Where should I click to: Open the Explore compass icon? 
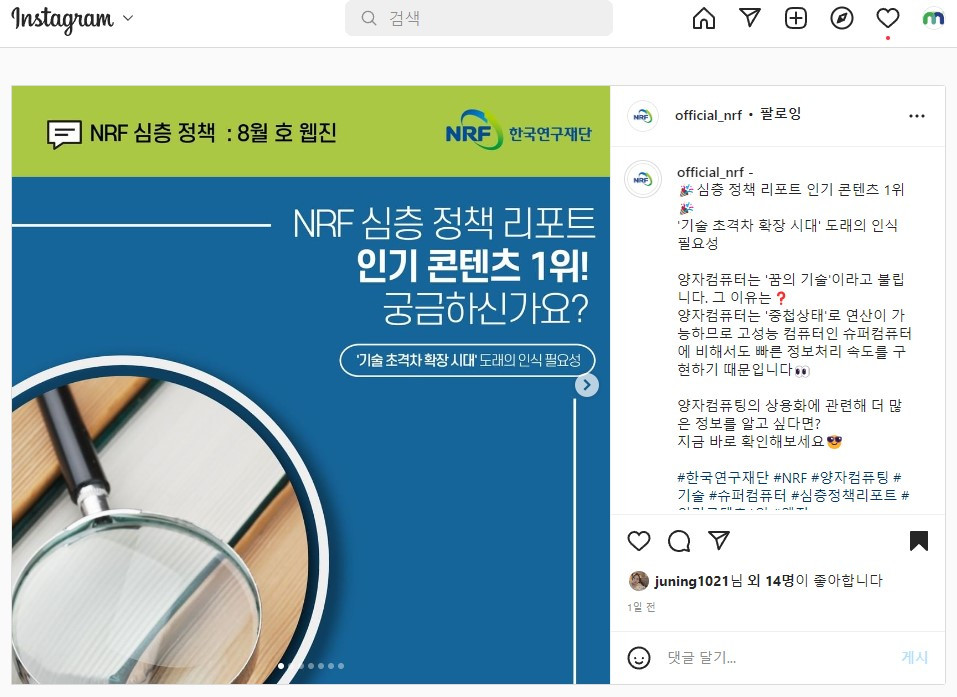[842, 18]
